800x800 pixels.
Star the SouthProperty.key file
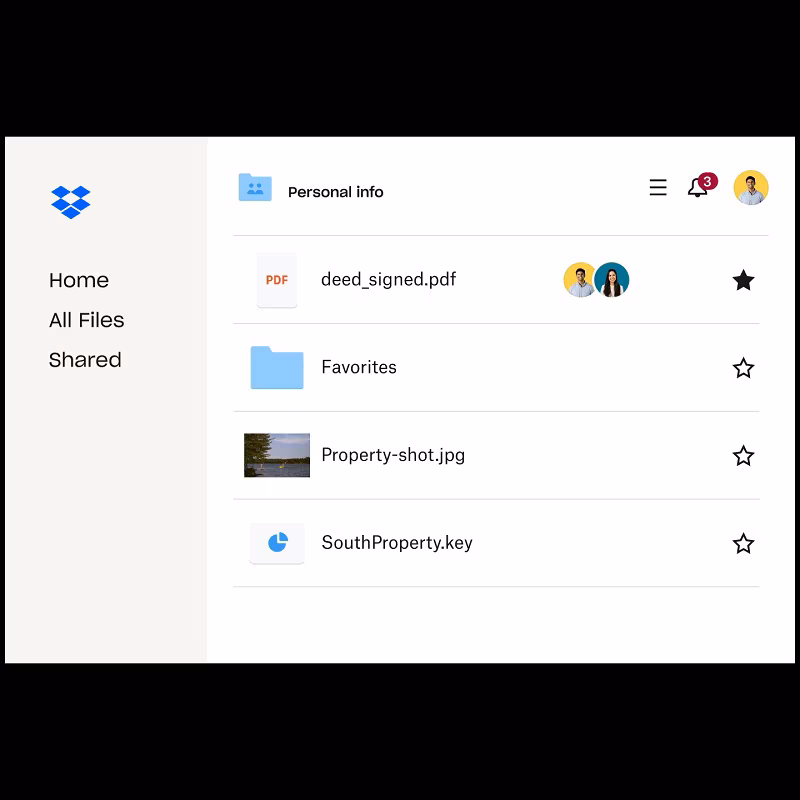pos(743,543)
